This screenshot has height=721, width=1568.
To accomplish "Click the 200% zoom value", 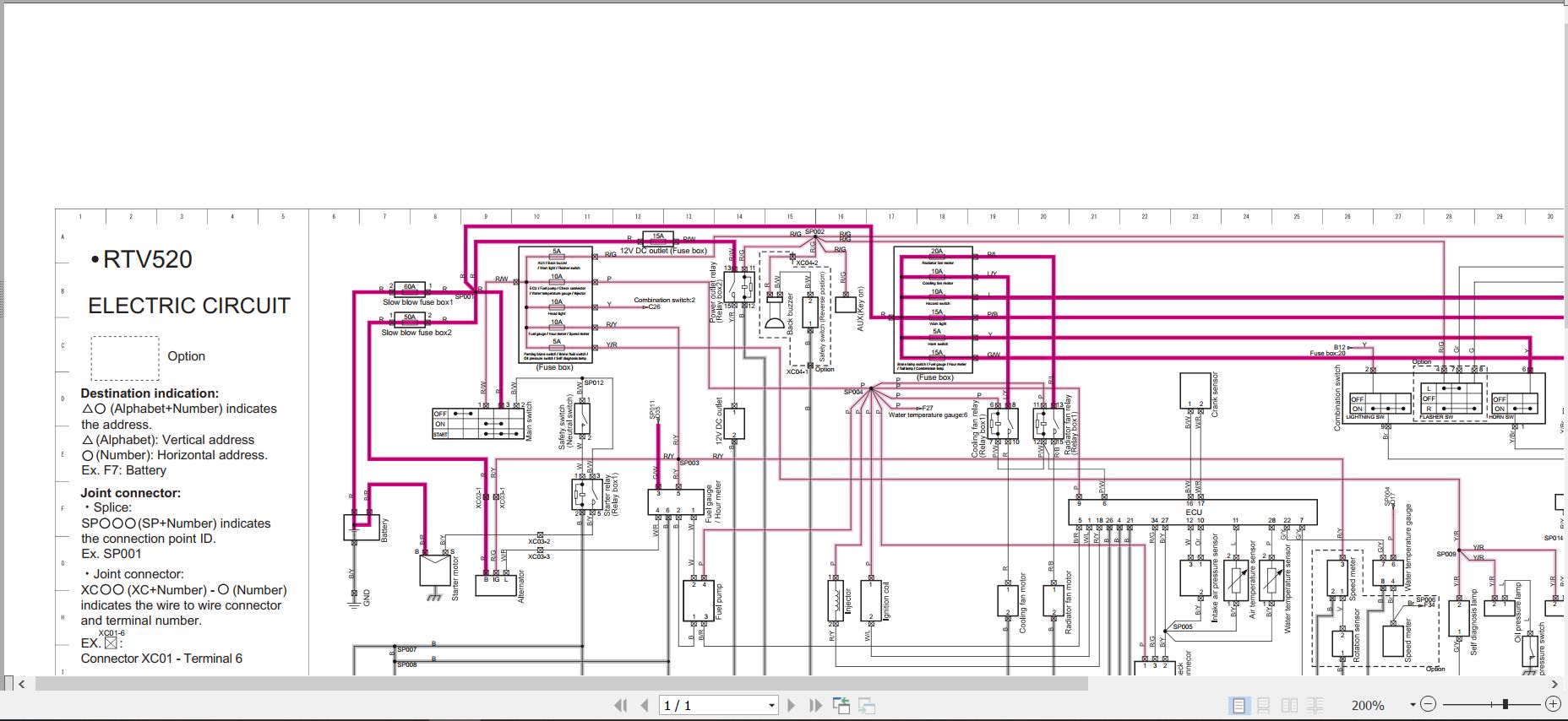I will coord(1368,705).
